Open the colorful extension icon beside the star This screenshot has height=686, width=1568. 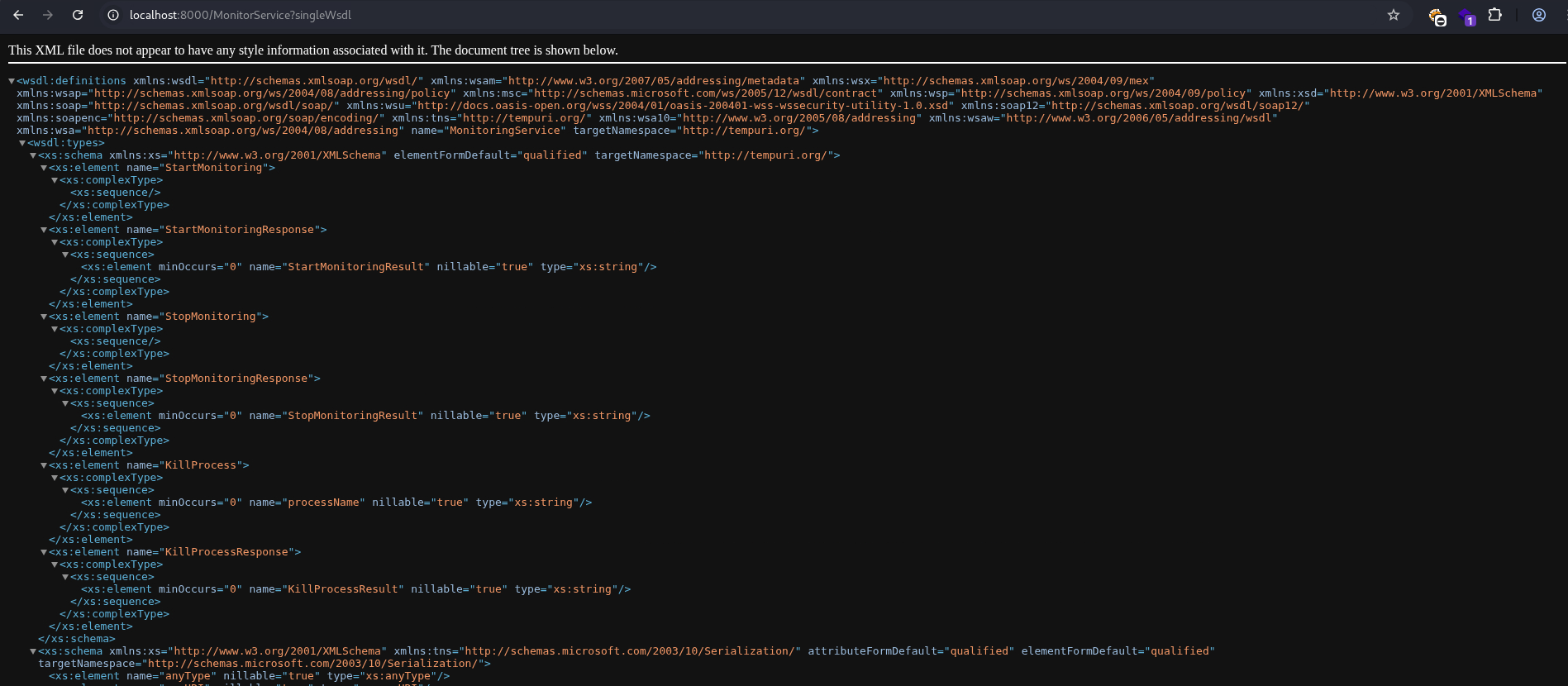(1437, 17)
